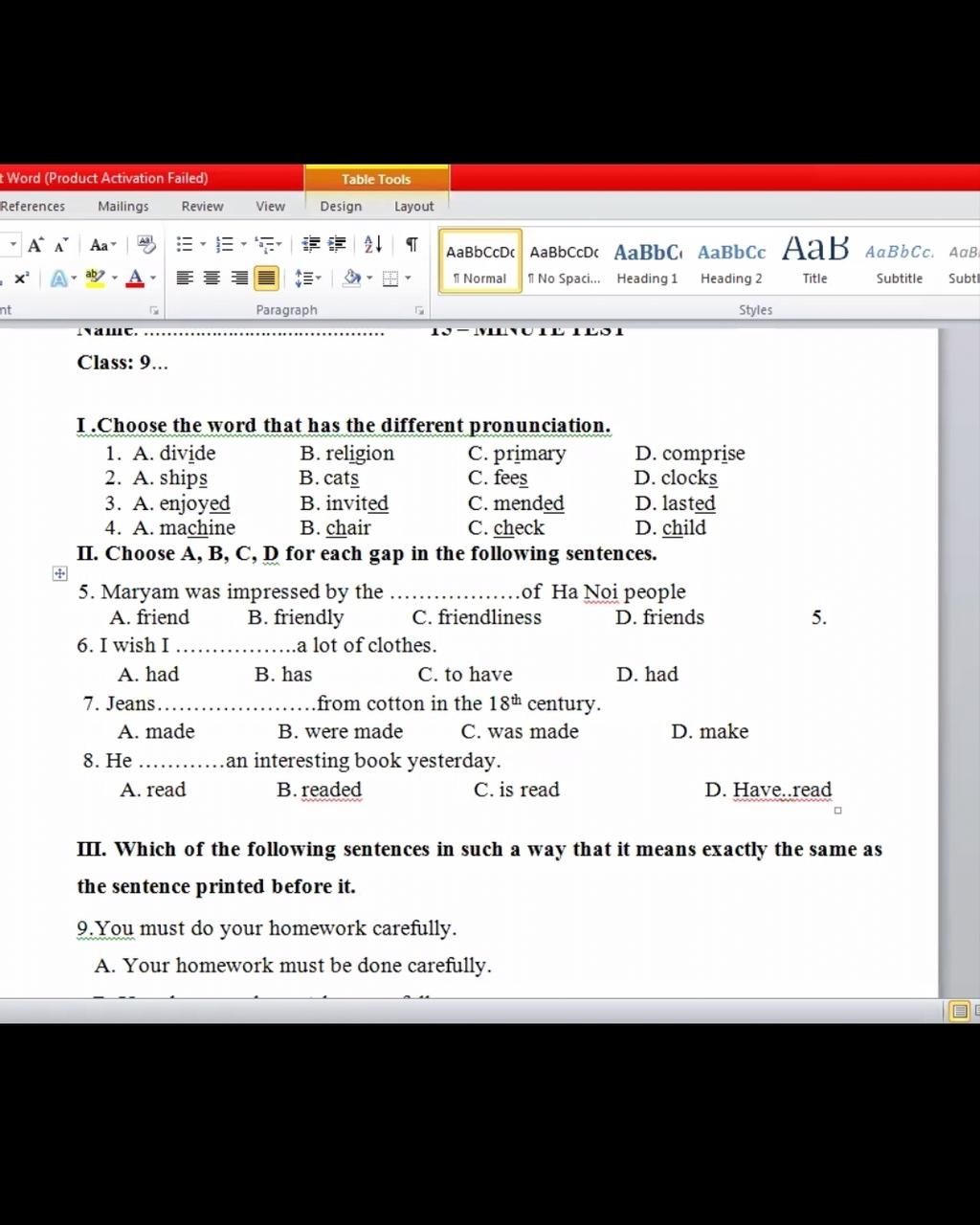Apply the No Spacing style
The width and height of the screenshot is (980, 1225).
tap(565, 261)
